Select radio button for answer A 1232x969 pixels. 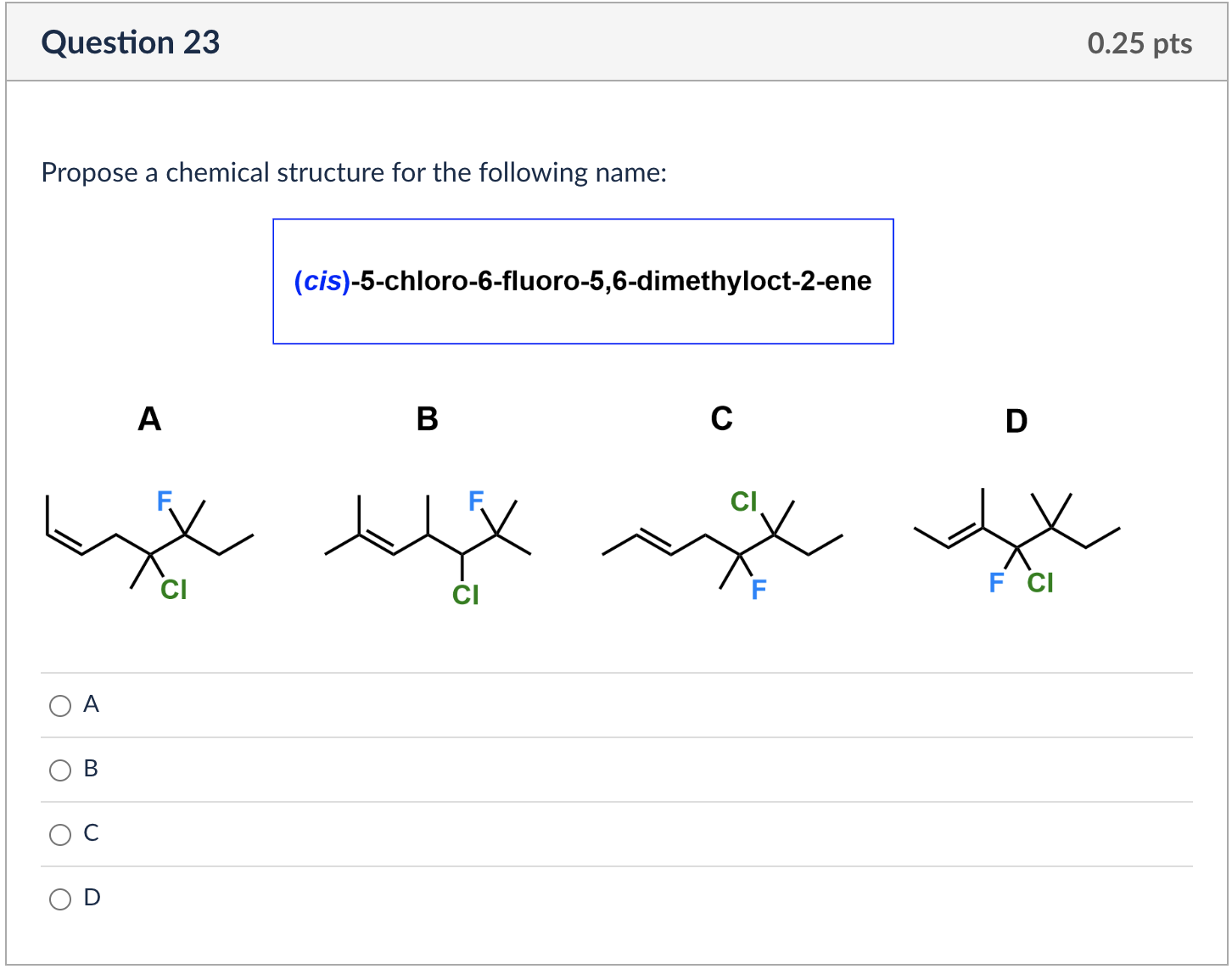click(59, 704)
